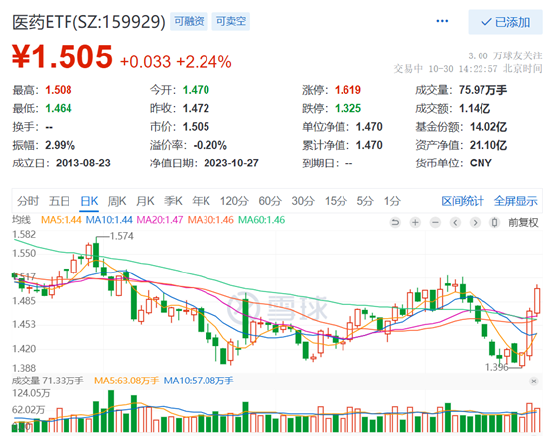Image resolution: width=550 pixels, height=436 pixels.
Task: Click the 均线 indicator label
Action: pyautogui.click(x=21, y=220)
